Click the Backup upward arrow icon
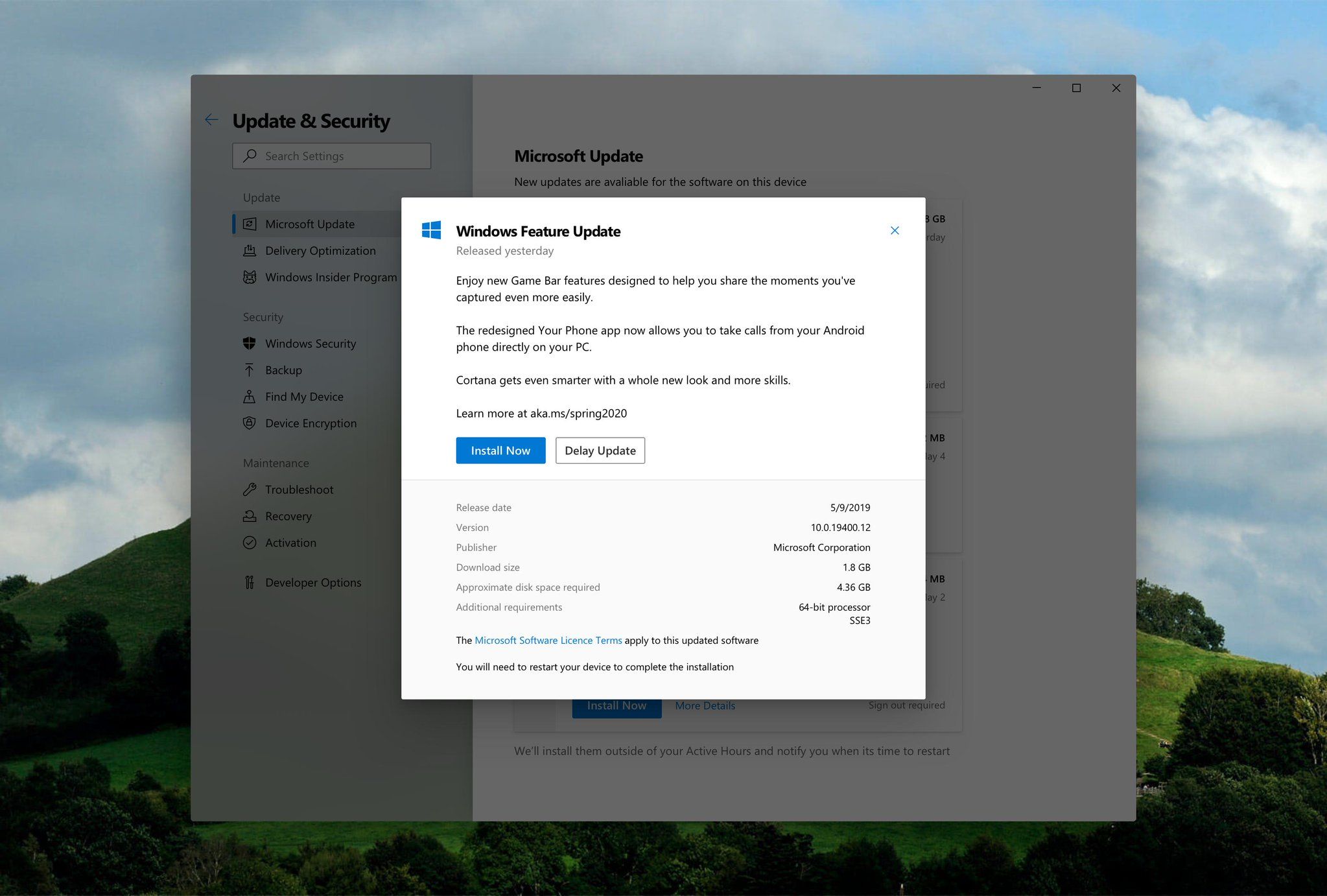 coord(250,370)
